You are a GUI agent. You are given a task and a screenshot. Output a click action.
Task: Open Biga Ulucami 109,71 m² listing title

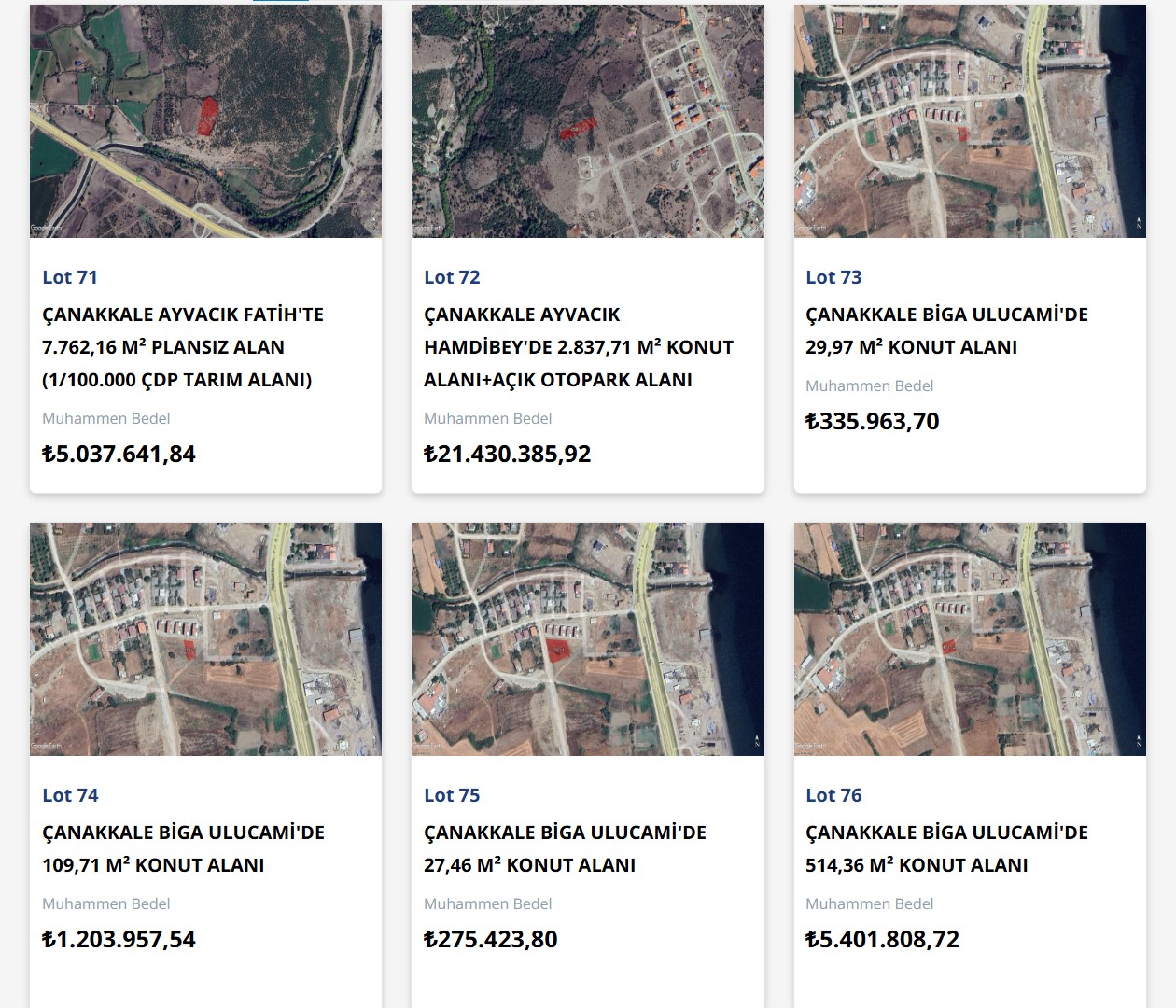point(183,848)
